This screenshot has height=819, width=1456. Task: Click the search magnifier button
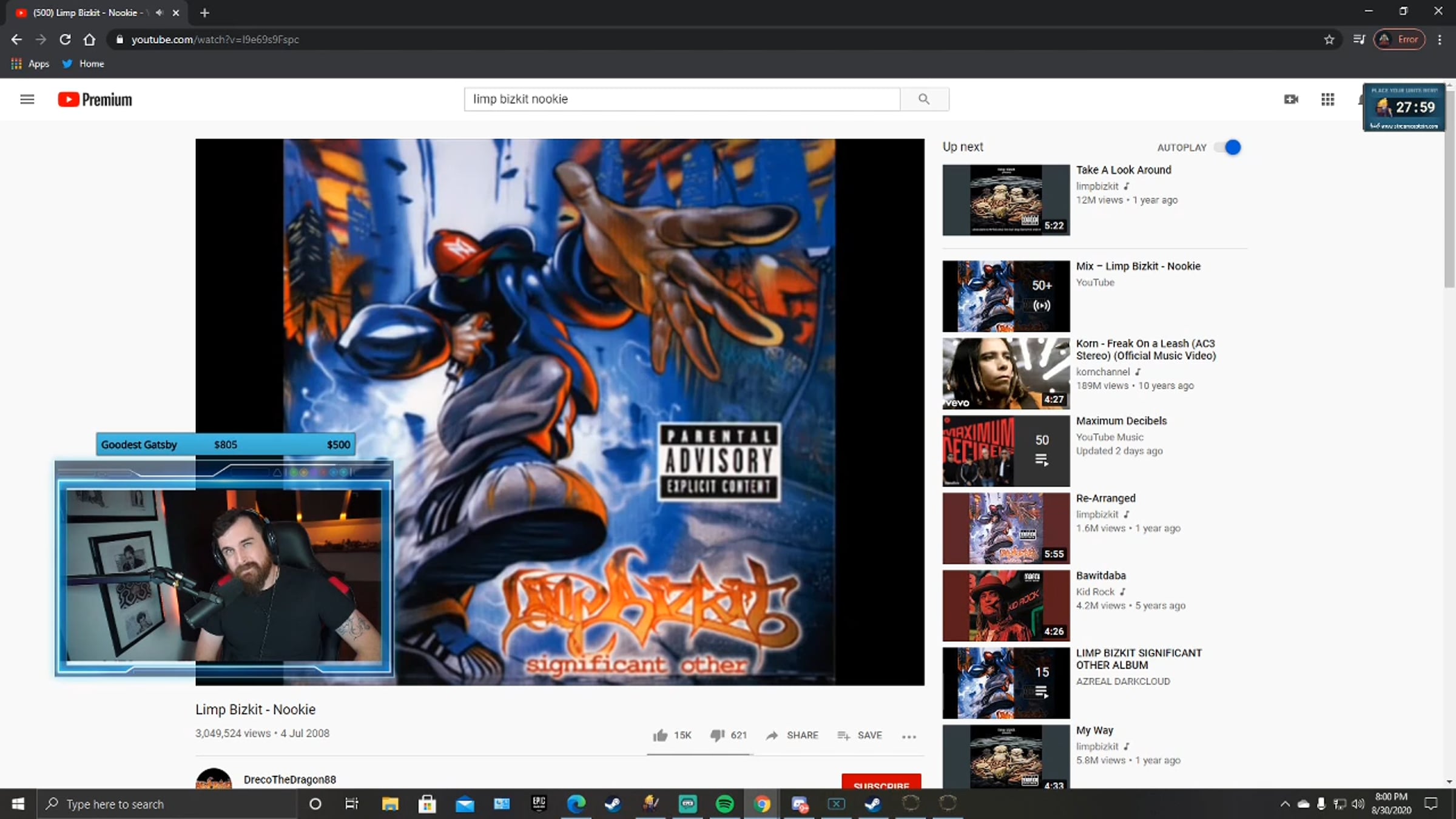(x=924, y=99)
